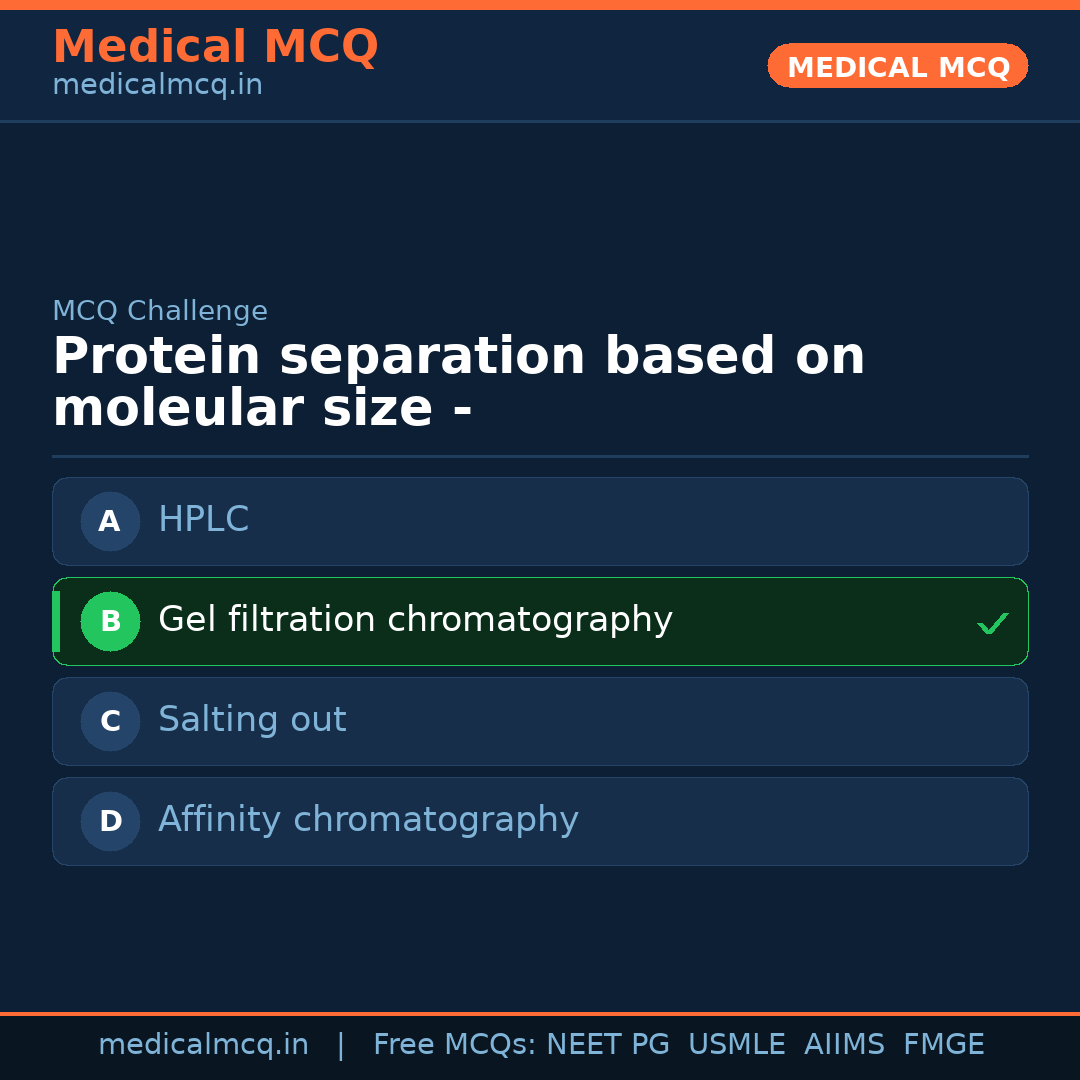1080x1080 pixels.
Task: Click USMLE in footer
Action: [736, 1045]
